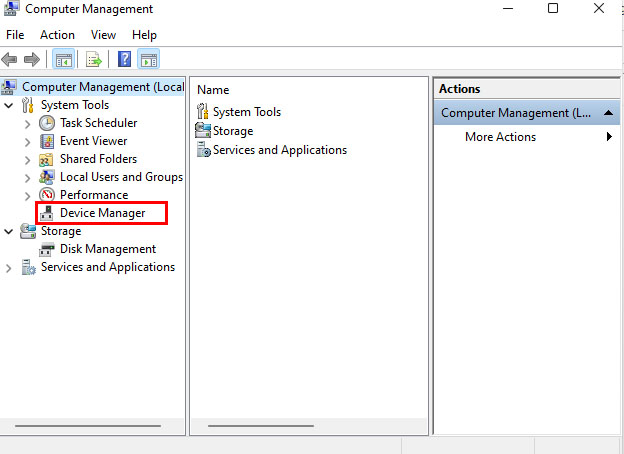Screen dimensions: 624x454
Task: Open the Help menu
Action: coord(144,35)
